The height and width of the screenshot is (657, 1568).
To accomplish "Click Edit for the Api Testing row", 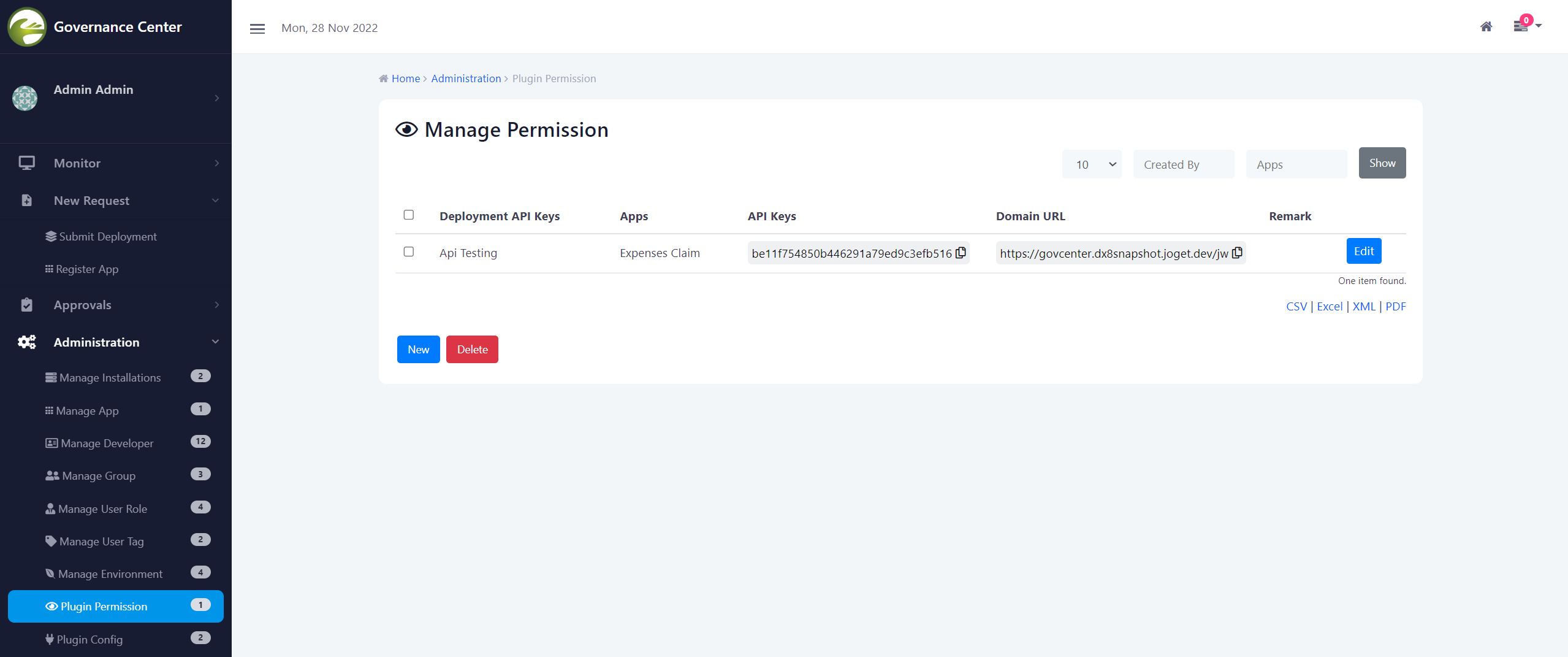I will pos(1363,251).
